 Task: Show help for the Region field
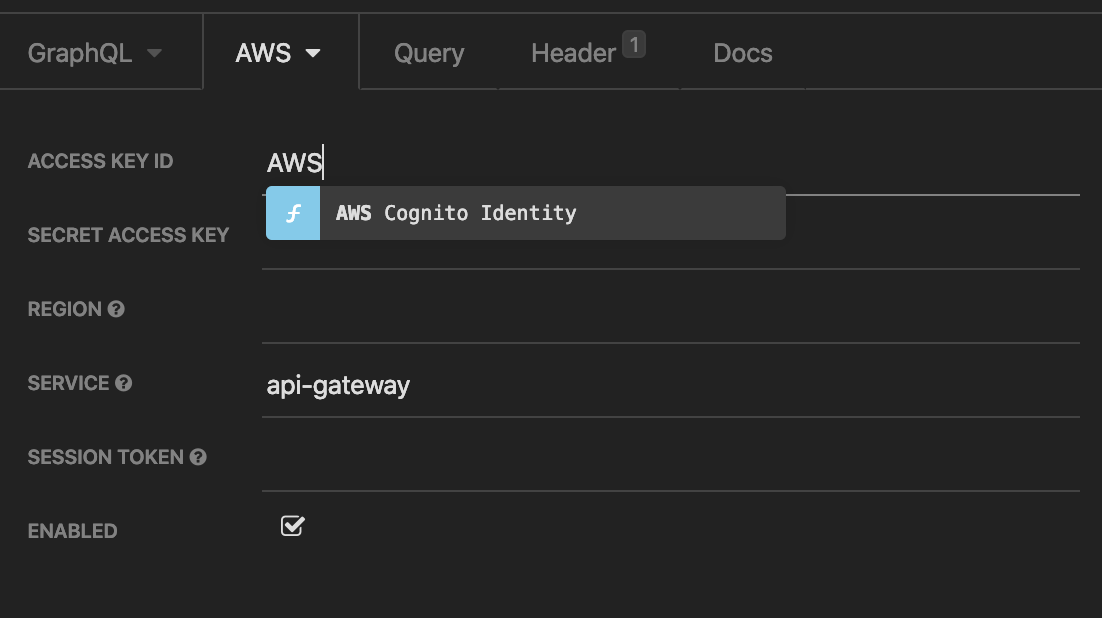pos(116,309)
